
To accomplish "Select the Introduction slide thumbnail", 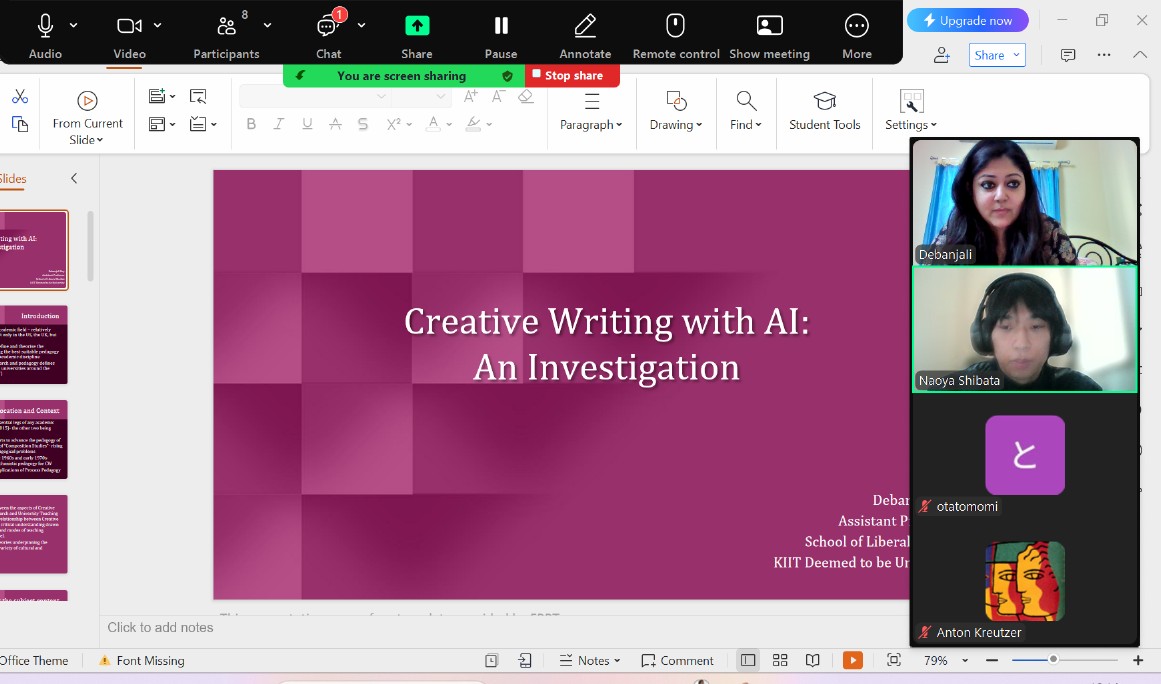I will click(x=33, y=344).
